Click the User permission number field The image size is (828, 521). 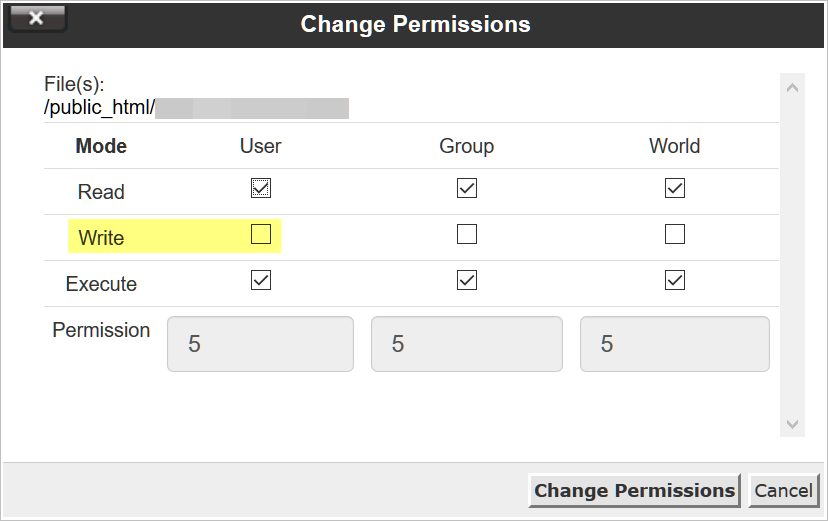click(260, 344)
